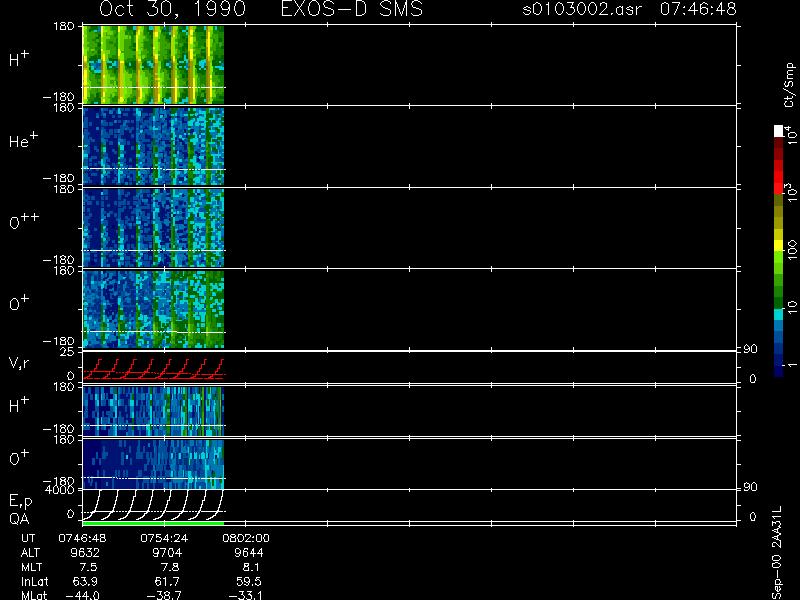Screen dimensions: 800x600
Task: Click the He+ spectrogram data area
Action: coord(154,146)
